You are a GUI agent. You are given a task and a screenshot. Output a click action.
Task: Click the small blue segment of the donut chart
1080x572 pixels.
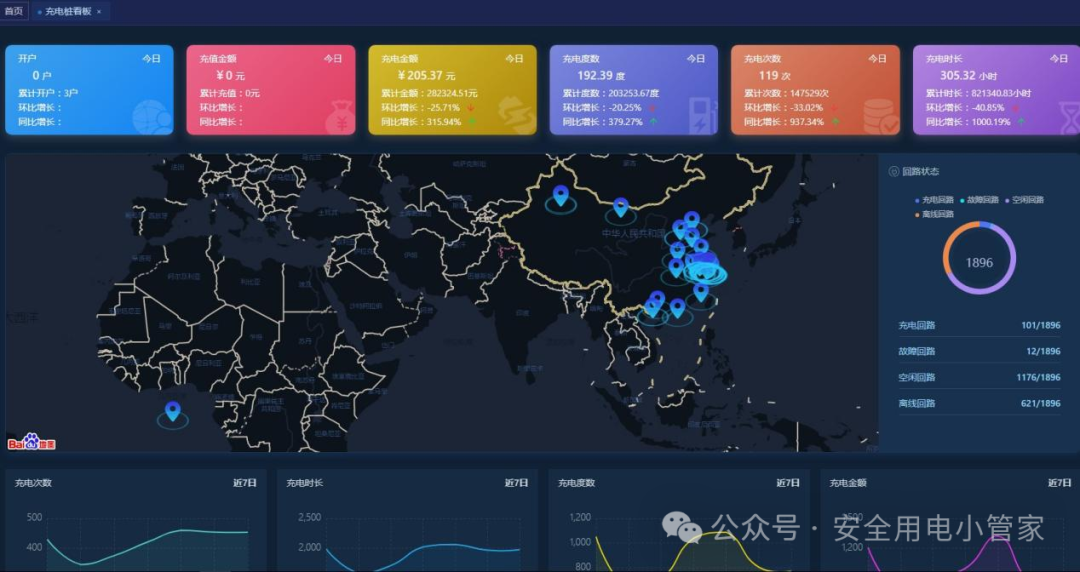click(985, 225)
